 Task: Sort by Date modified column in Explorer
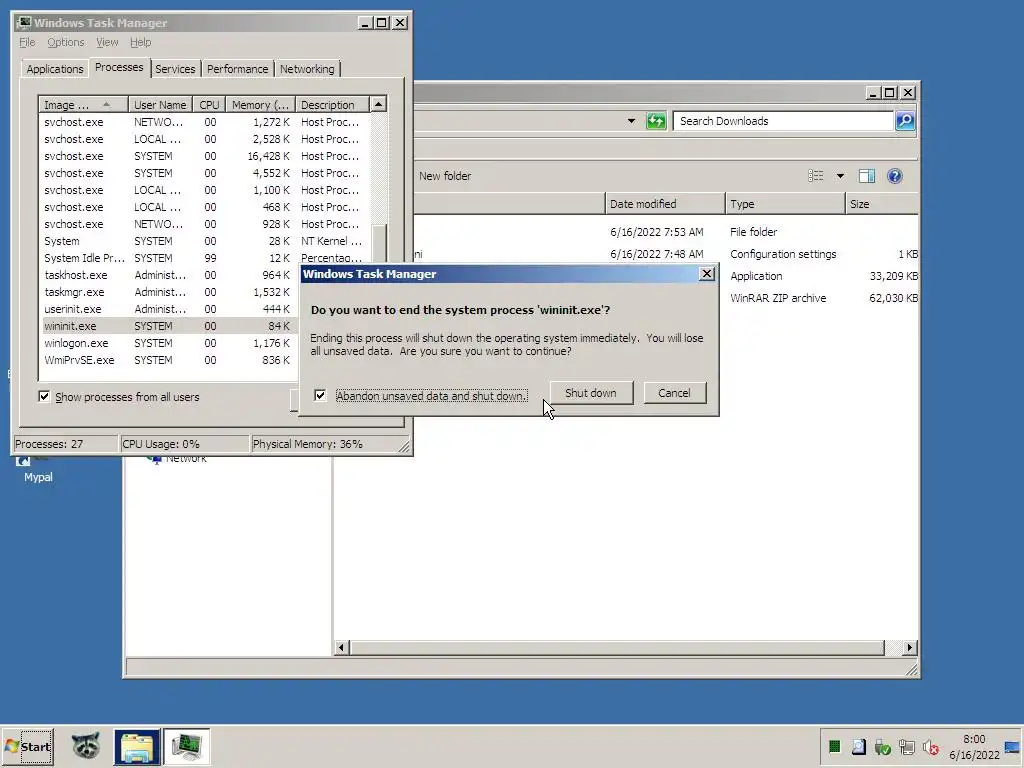(665, 204)
